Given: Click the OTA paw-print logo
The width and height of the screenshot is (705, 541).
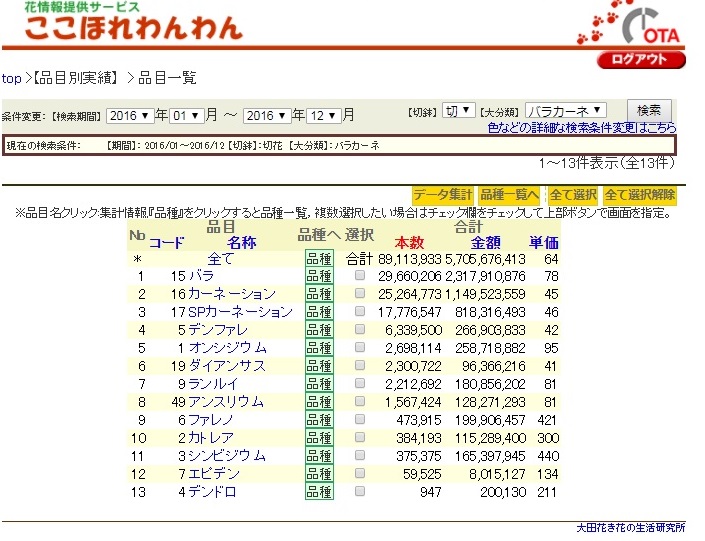Looking at the screenshot, I should tap(629, 22).
